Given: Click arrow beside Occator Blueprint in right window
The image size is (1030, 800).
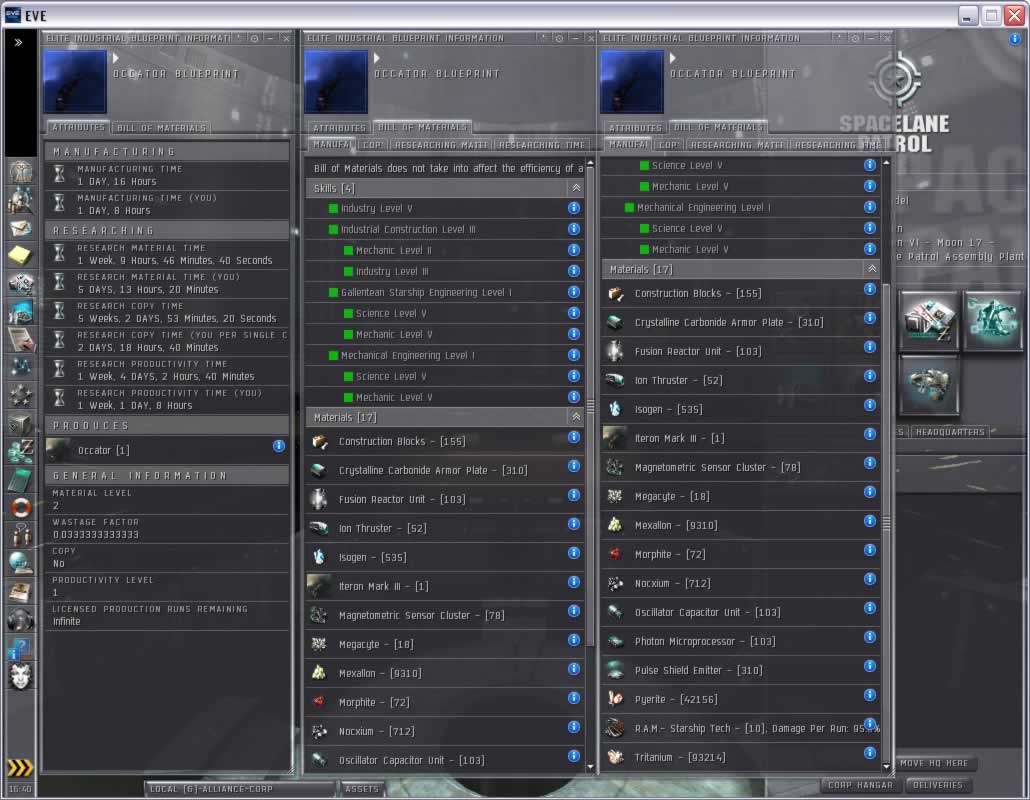Looking at the screenshot, I should click(673, 58).
